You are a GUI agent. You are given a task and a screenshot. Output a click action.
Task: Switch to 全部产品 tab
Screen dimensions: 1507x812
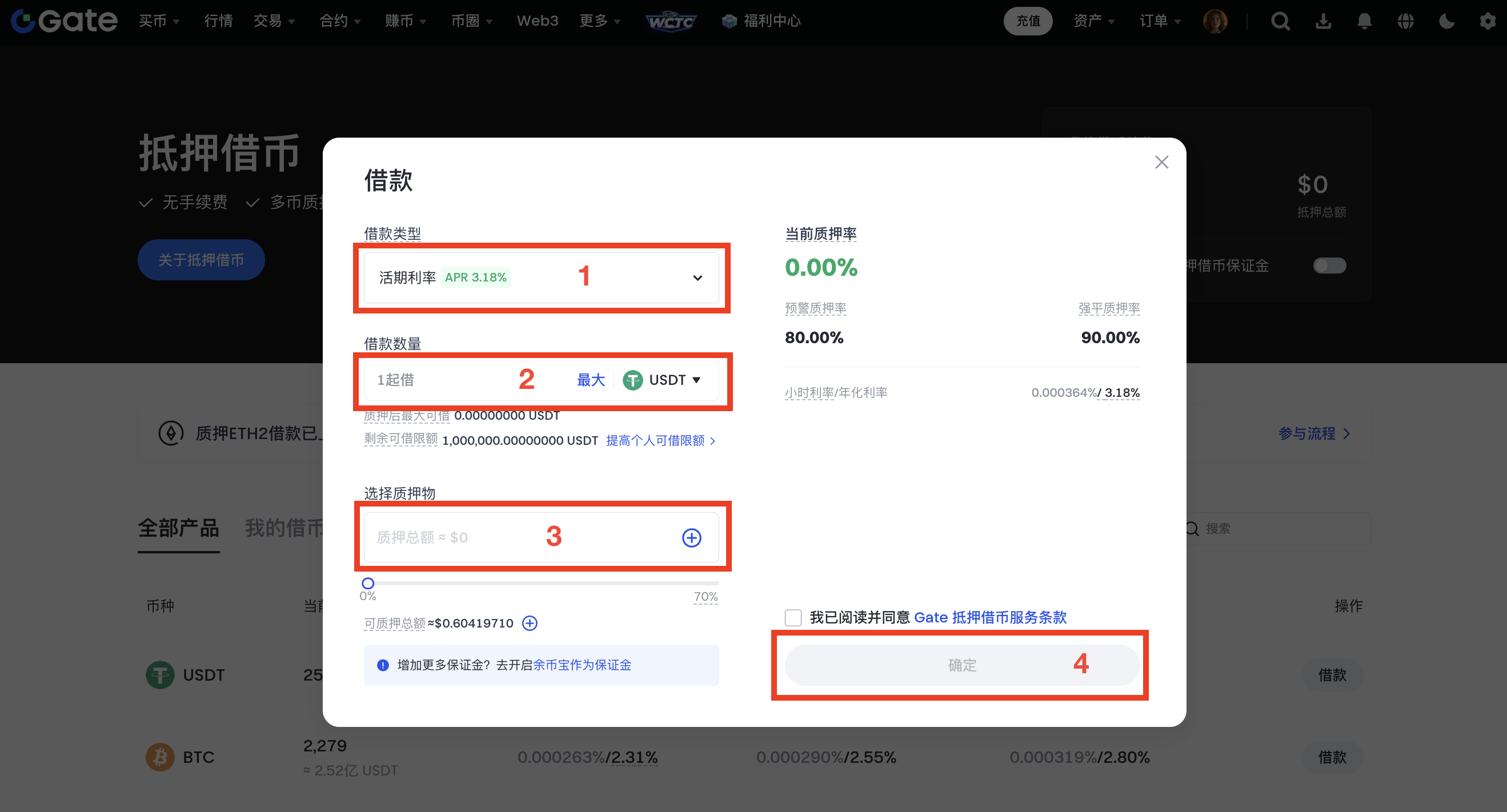click(x=178, y=528)
